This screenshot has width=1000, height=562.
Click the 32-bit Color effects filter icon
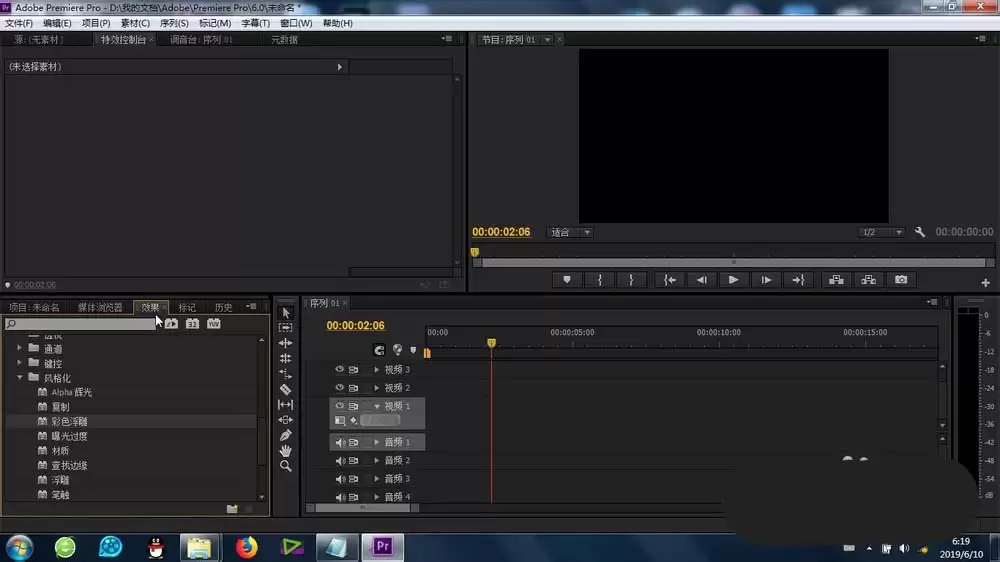pos(193,324)
